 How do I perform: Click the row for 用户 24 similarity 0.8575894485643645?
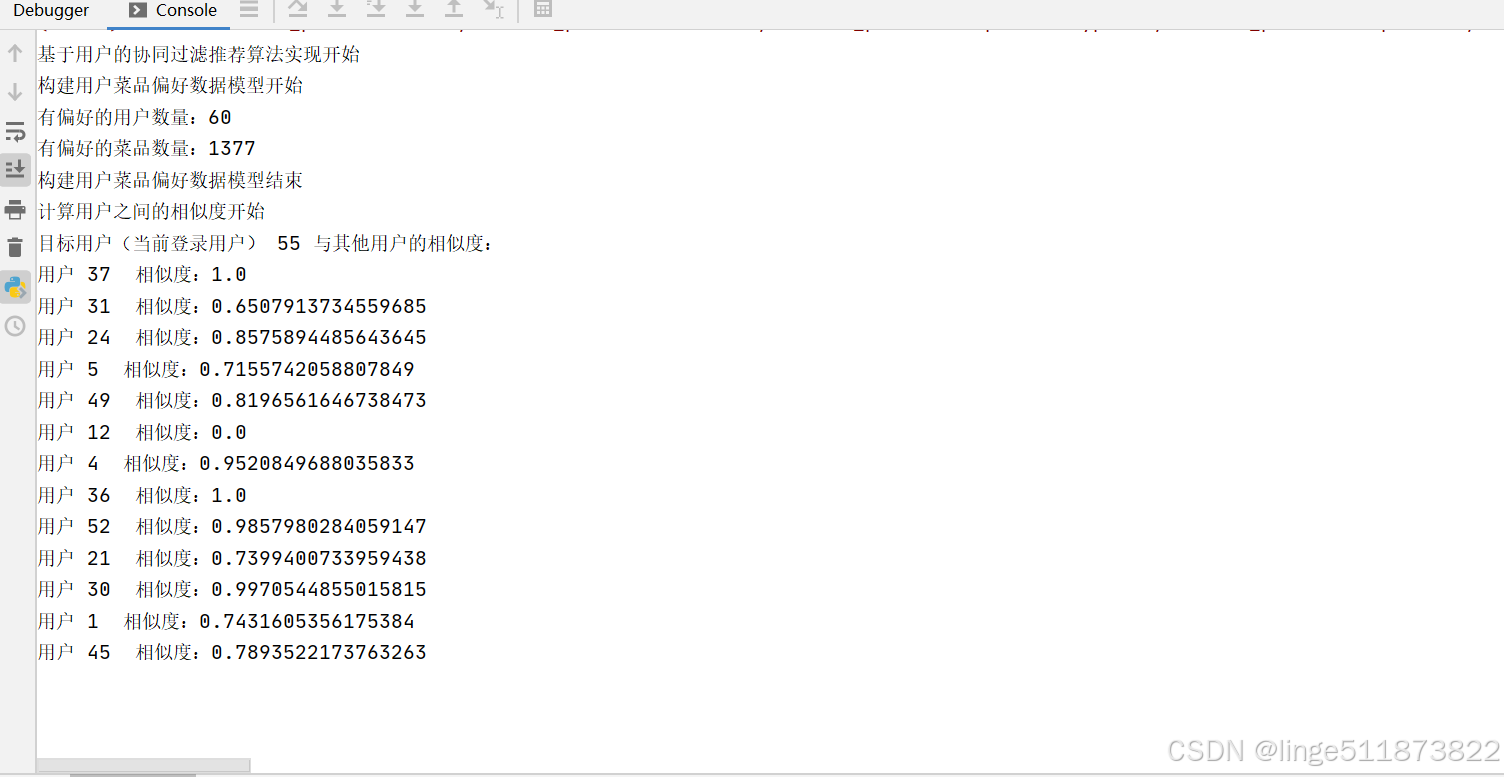[232, 337]
